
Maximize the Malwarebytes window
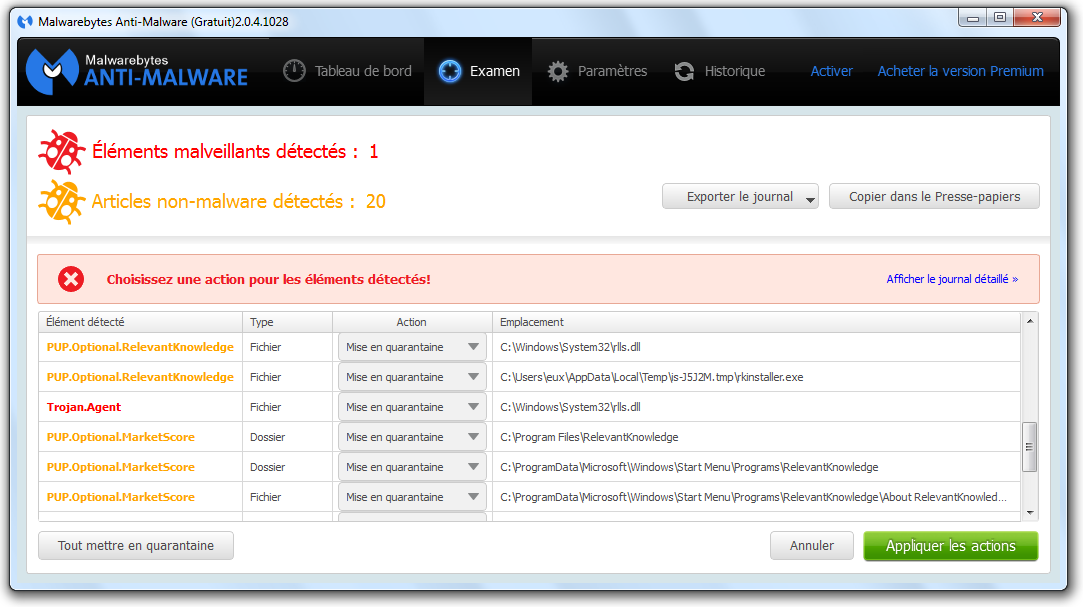pos(999,17)
